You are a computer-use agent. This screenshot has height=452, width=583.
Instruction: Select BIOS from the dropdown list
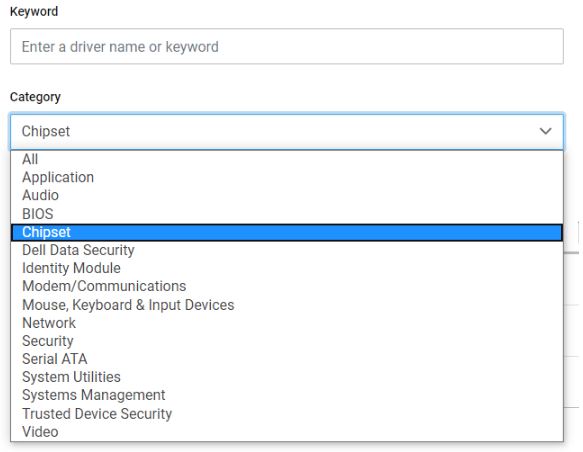point(287,214)
